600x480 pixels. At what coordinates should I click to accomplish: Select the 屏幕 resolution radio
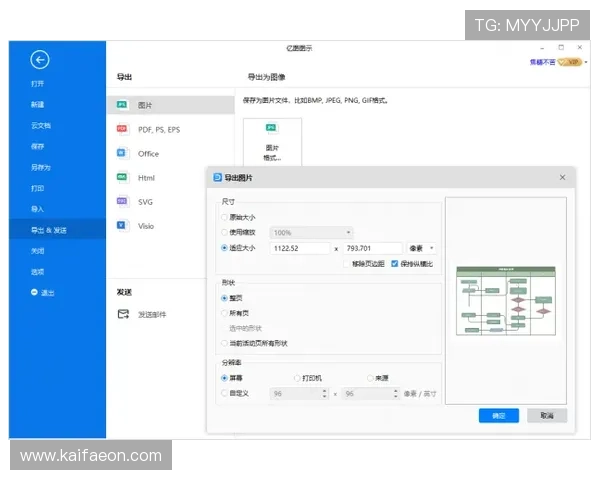[224, 378]
